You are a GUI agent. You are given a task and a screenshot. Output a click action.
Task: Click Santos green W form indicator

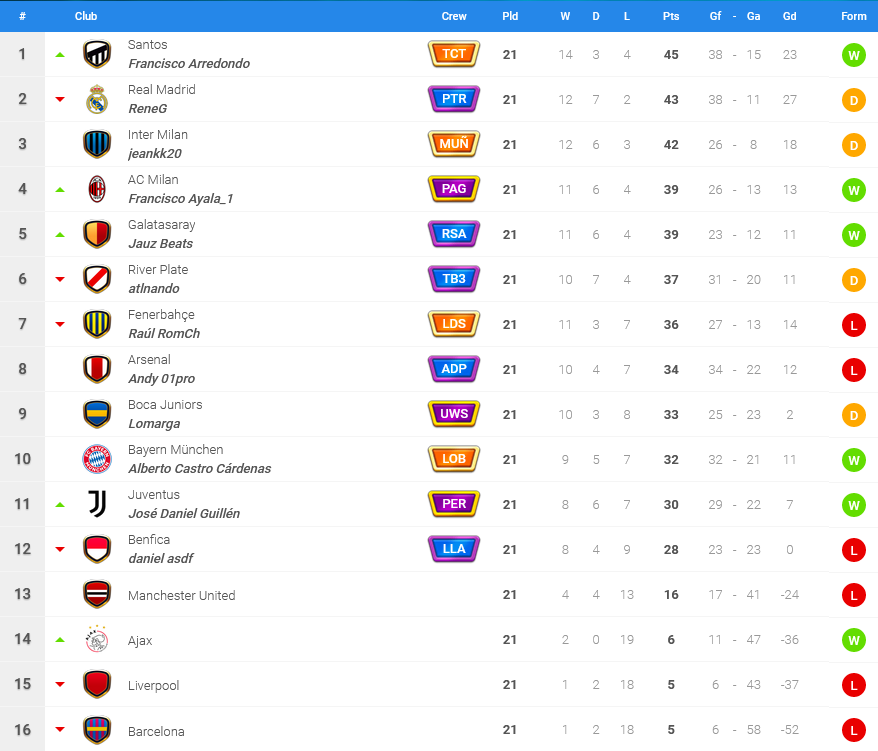click(x=853, y=55)
